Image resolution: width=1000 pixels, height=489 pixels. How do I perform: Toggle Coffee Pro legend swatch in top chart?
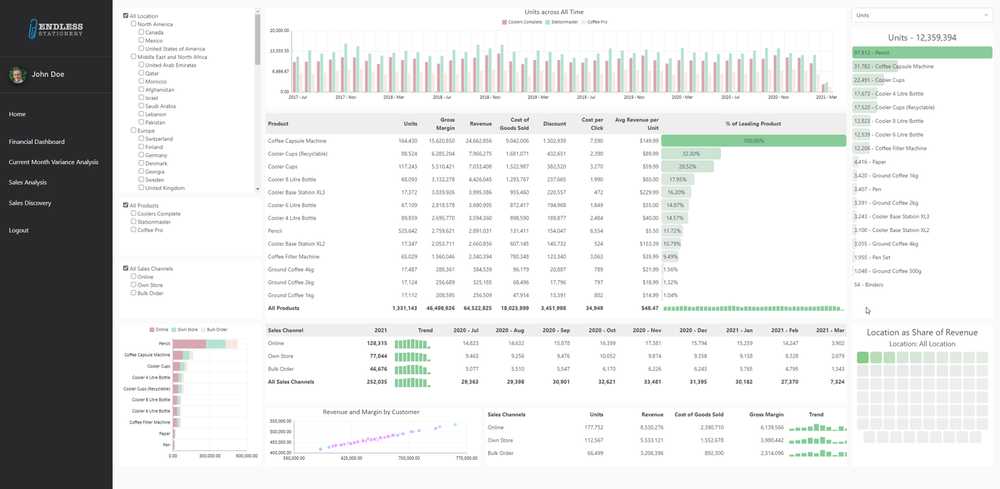point(583,22)
